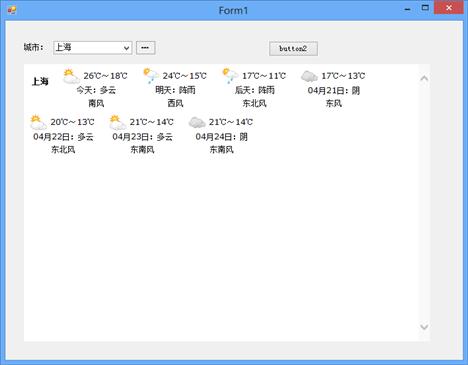
Task: Click the 04月21日 overcast cloud icon
Action: (309, 76)
